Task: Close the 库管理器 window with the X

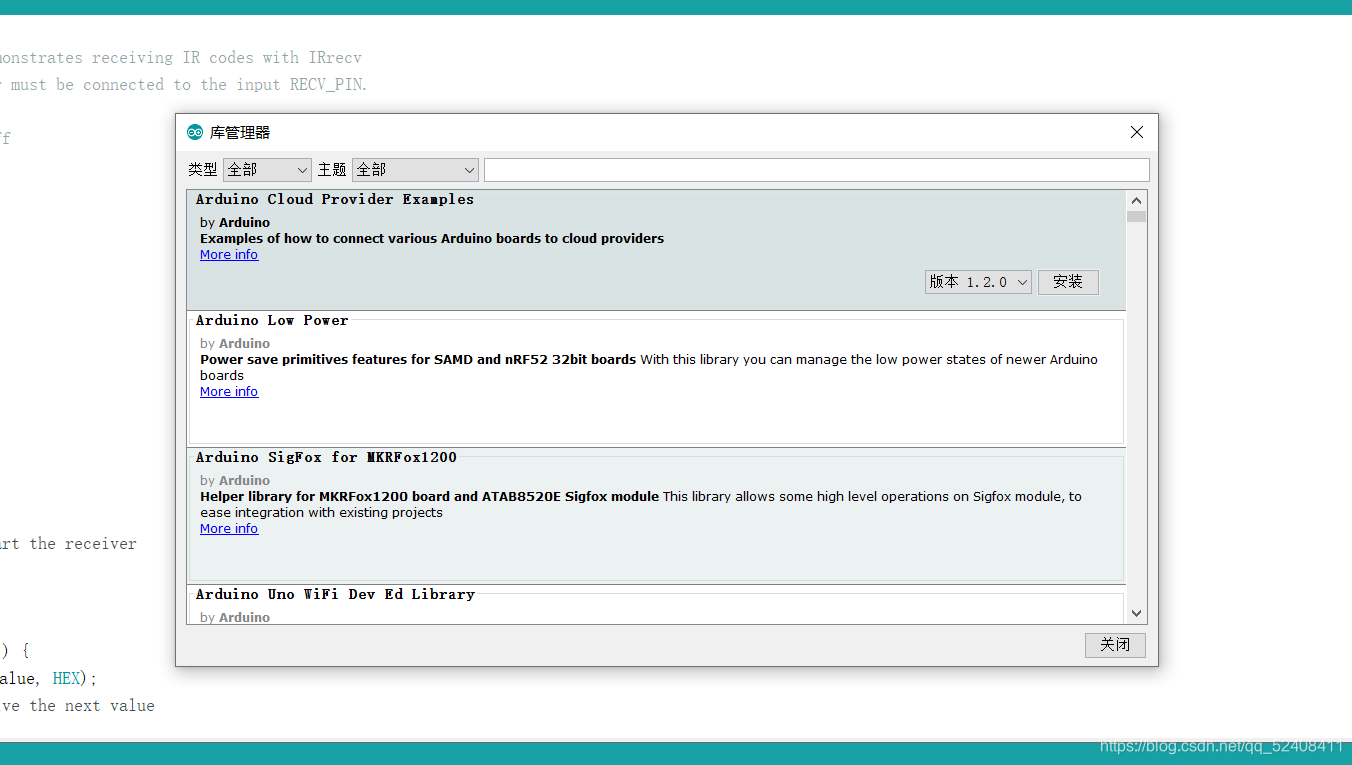Action: click(1136, 131)
